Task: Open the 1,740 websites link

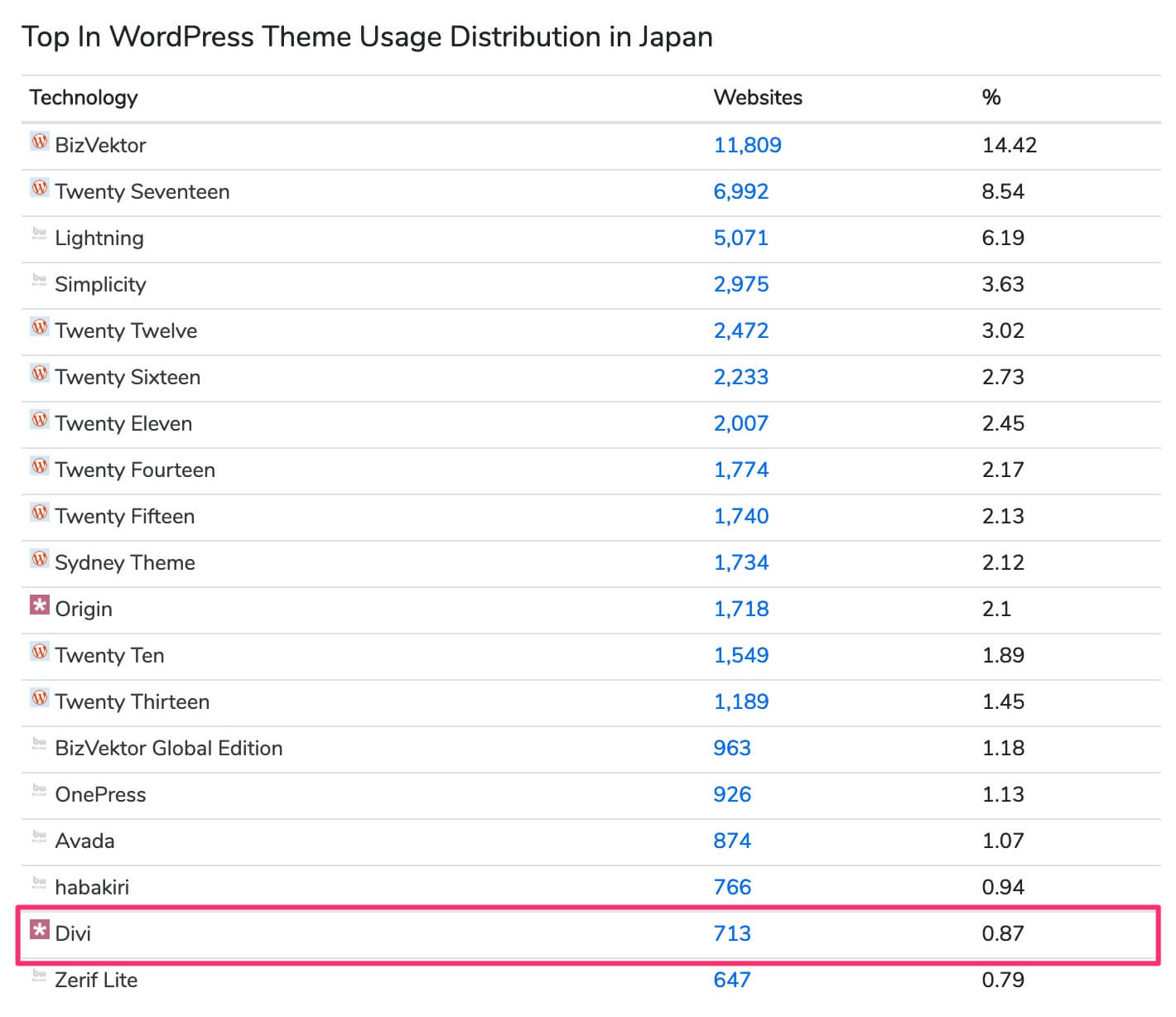Action: (740, 516)
